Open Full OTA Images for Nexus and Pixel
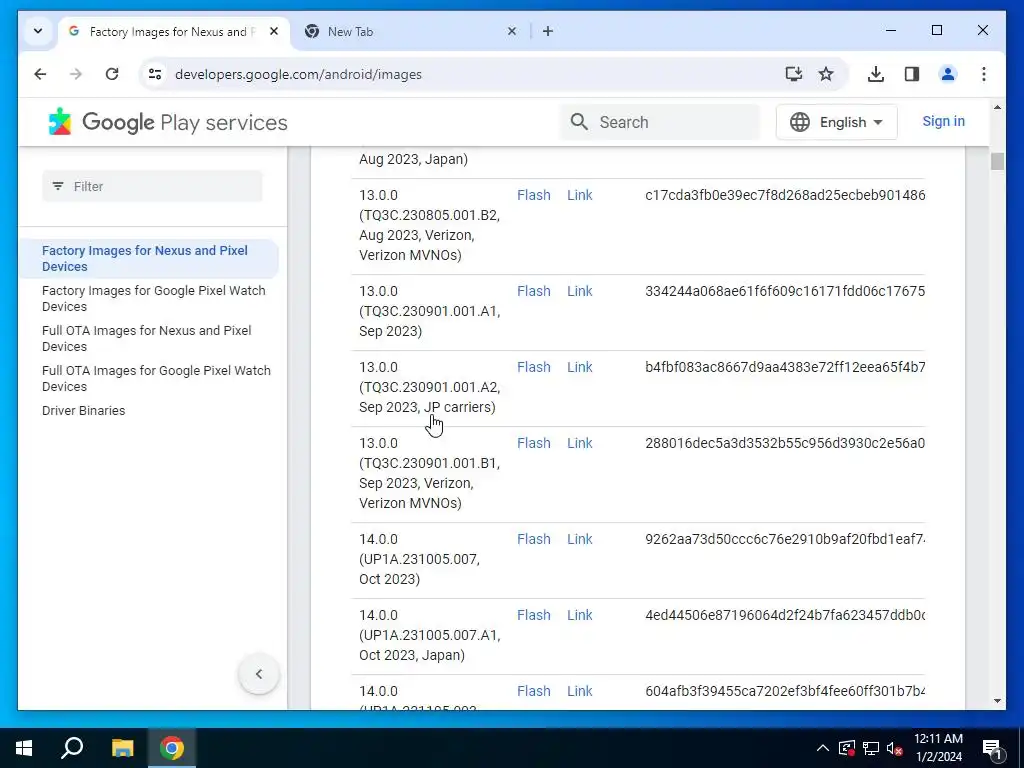 (146, 338)
